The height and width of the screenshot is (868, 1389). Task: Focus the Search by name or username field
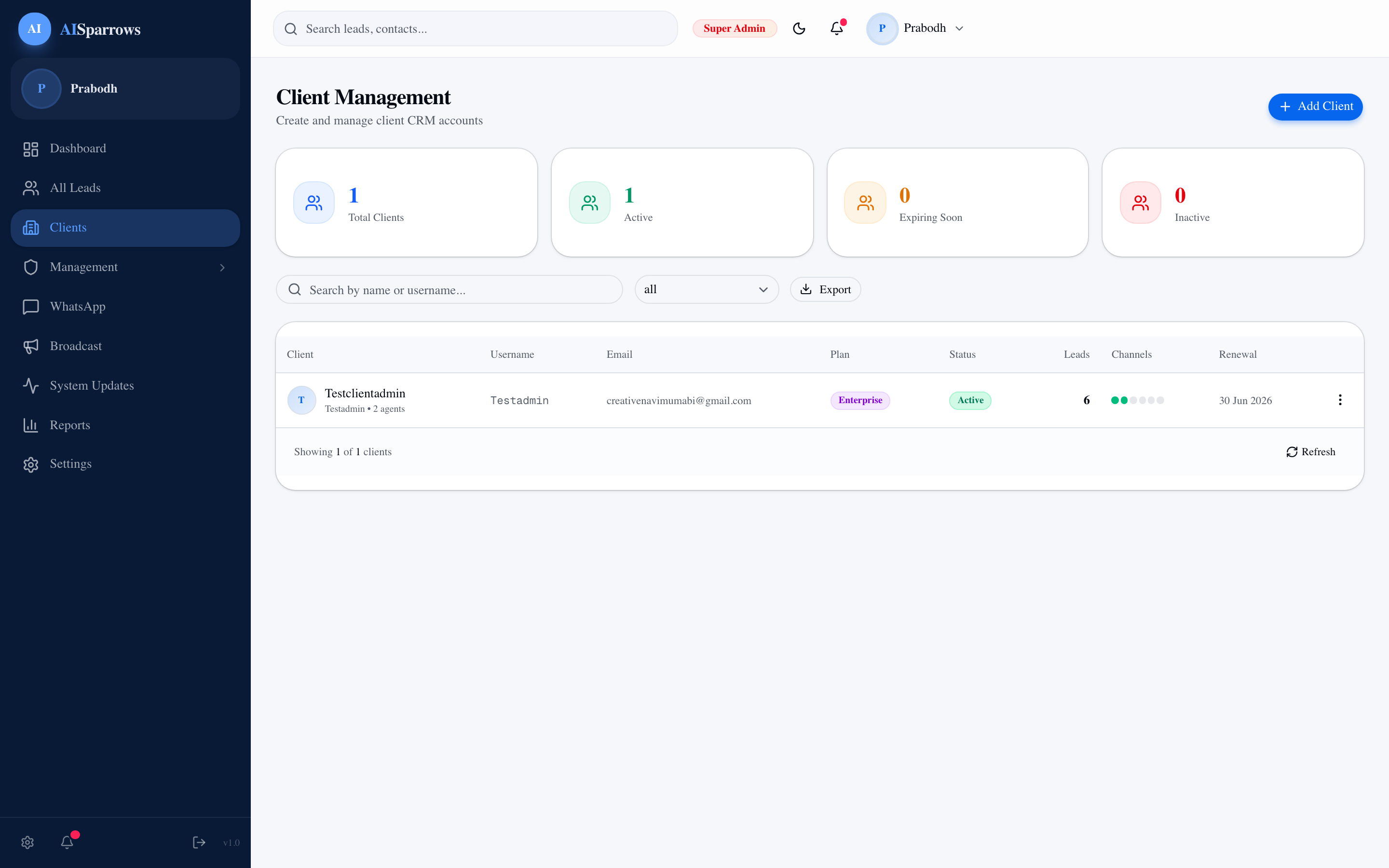pos(449,290)
